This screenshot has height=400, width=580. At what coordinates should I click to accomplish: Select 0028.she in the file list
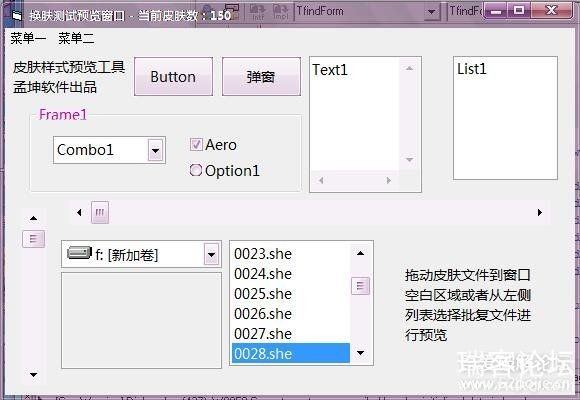tap(291, 353)
